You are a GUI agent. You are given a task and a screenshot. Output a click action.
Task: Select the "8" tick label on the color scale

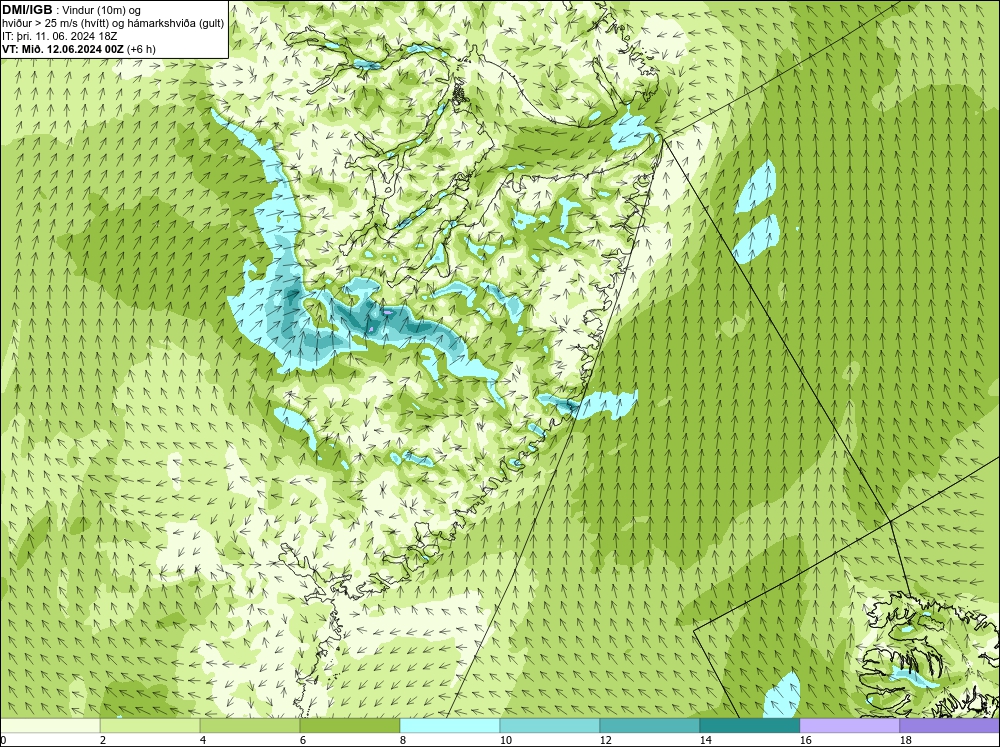(x=404, y=740)
